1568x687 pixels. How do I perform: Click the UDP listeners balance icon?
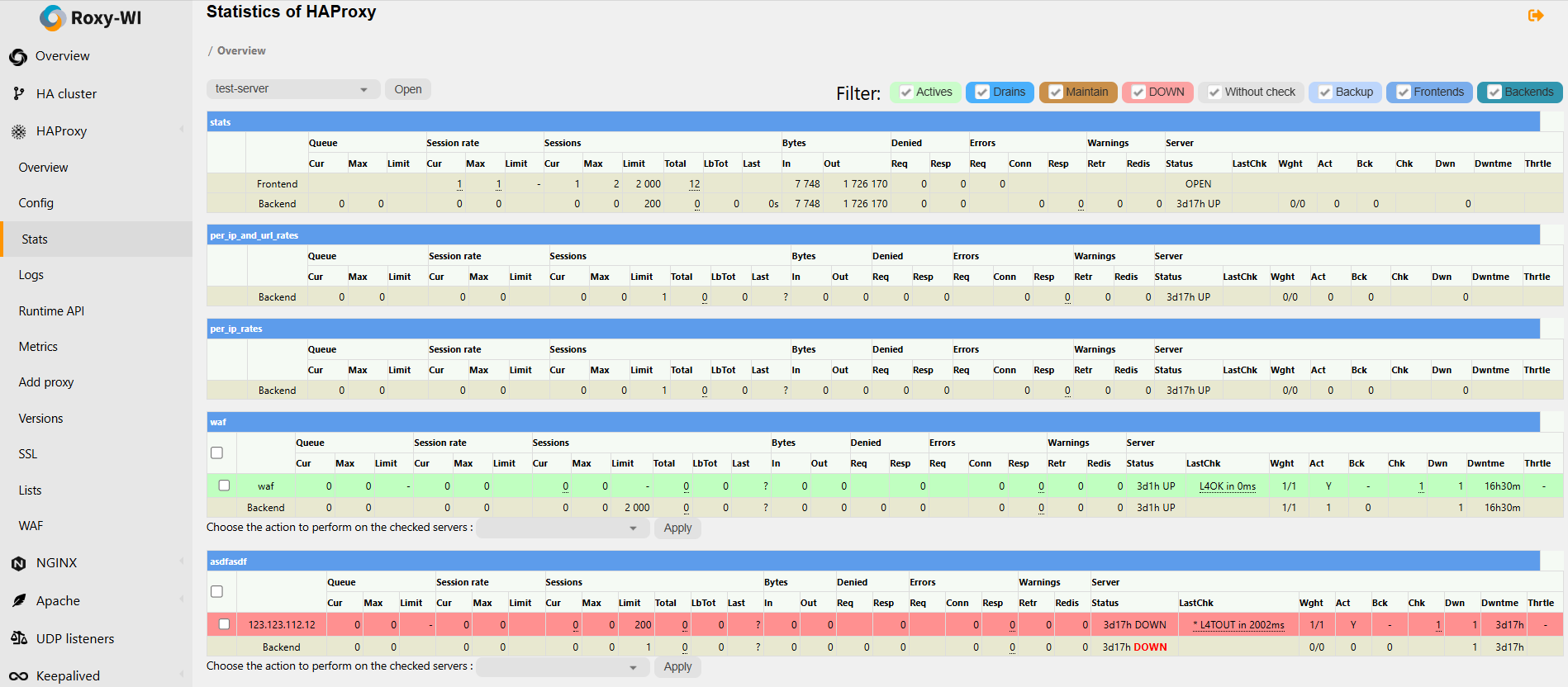[x=18, y=638]
